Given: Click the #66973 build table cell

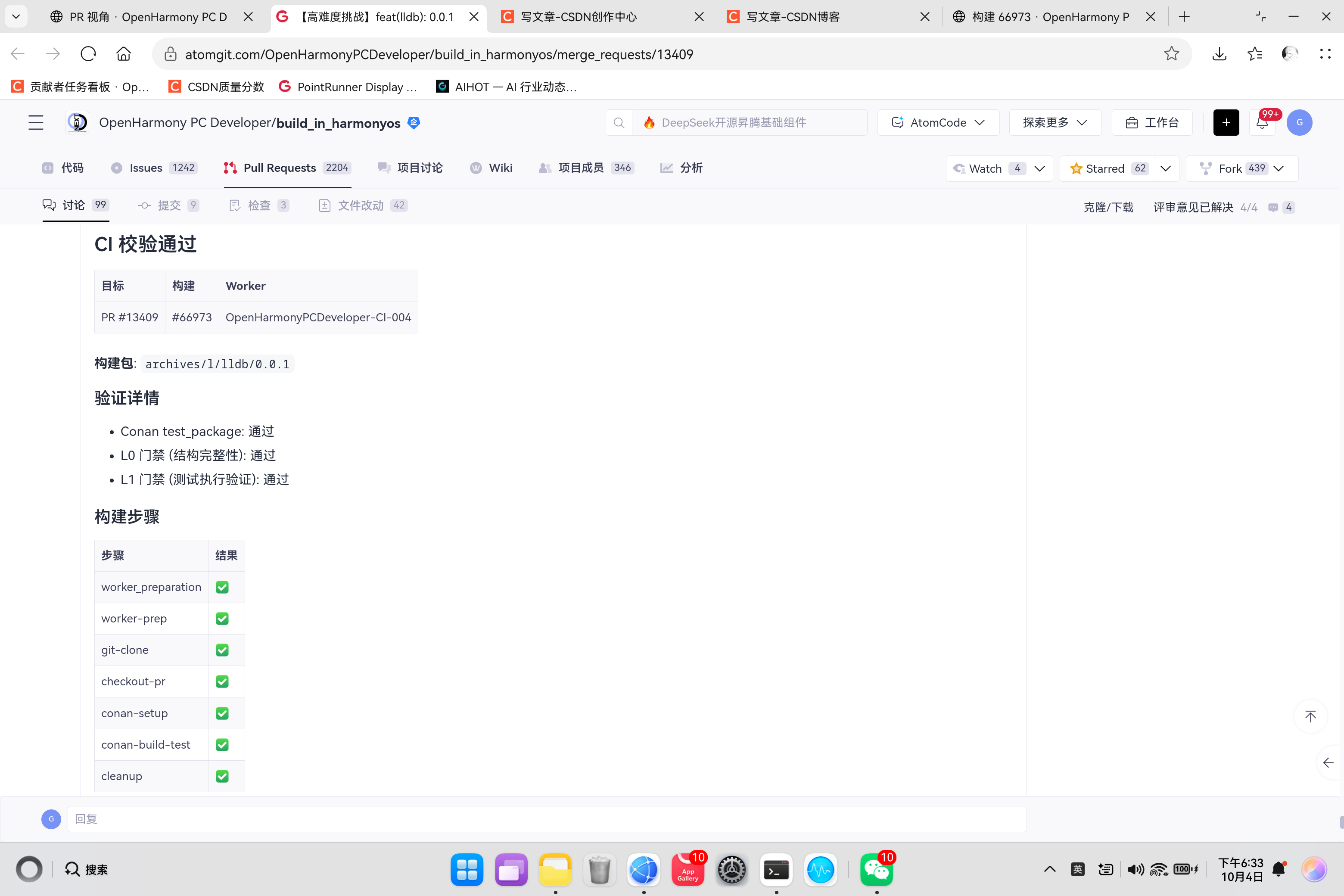Looking at the screenshot, I should pyautogui.click(x=192, y=317).
